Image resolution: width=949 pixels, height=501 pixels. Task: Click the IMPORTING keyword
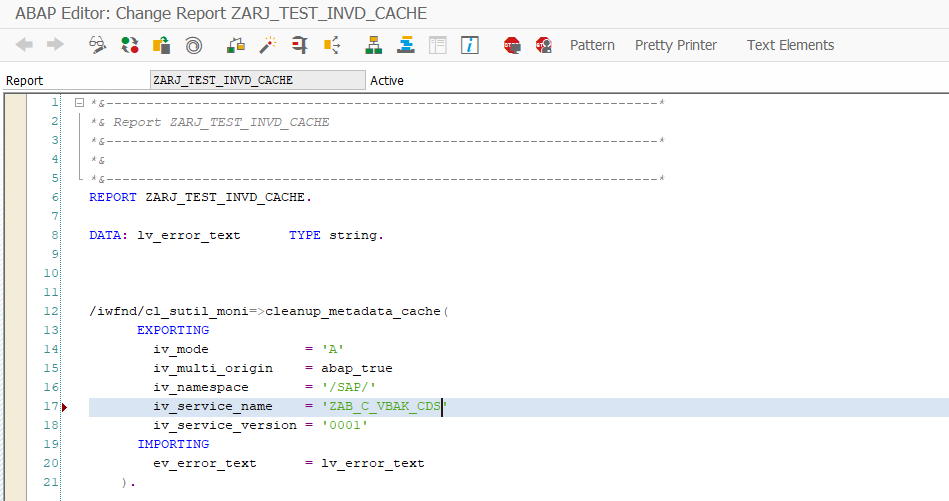173,444
